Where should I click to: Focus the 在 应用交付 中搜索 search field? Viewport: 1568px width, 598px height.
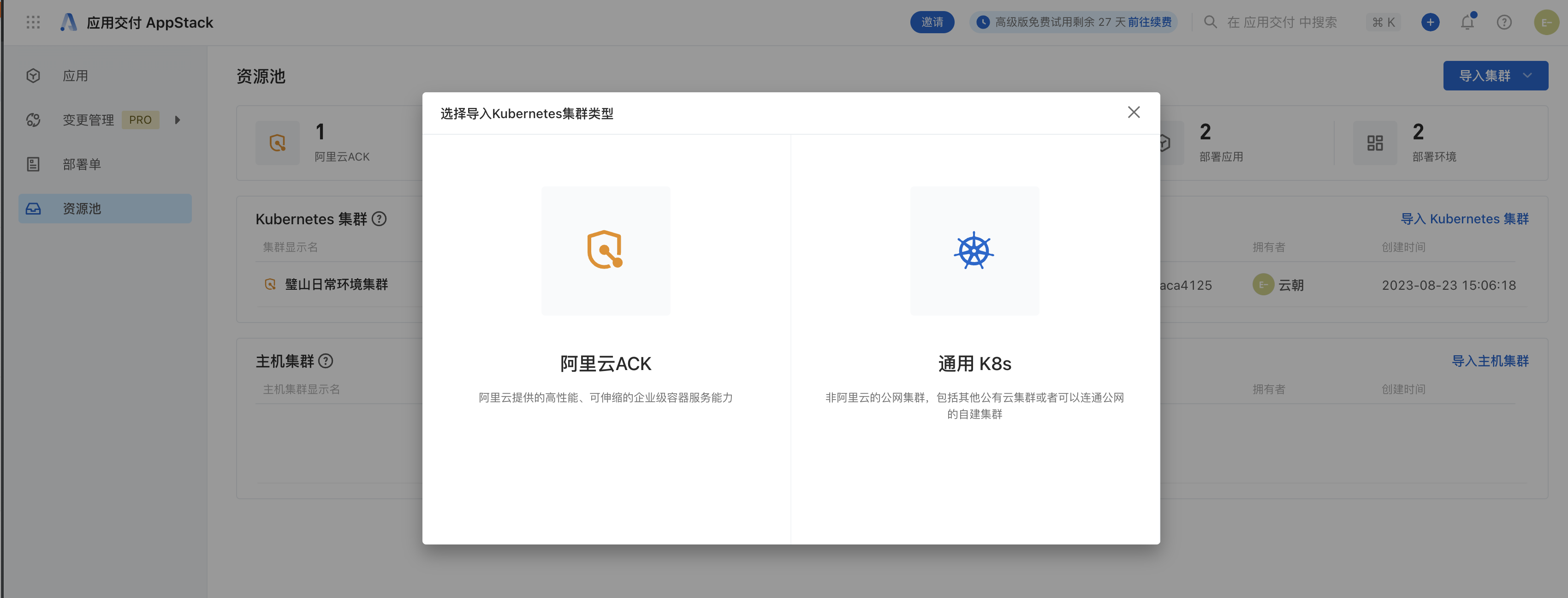click(1282, 23)
